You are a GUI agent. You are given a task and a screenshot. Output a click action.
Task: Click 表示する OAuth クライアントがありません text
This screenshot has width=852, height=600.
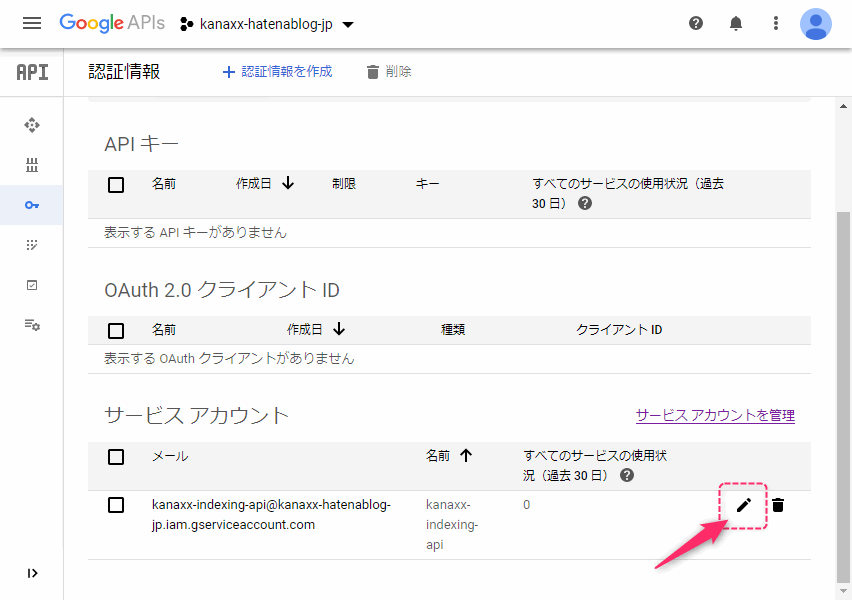pos(229,359)
